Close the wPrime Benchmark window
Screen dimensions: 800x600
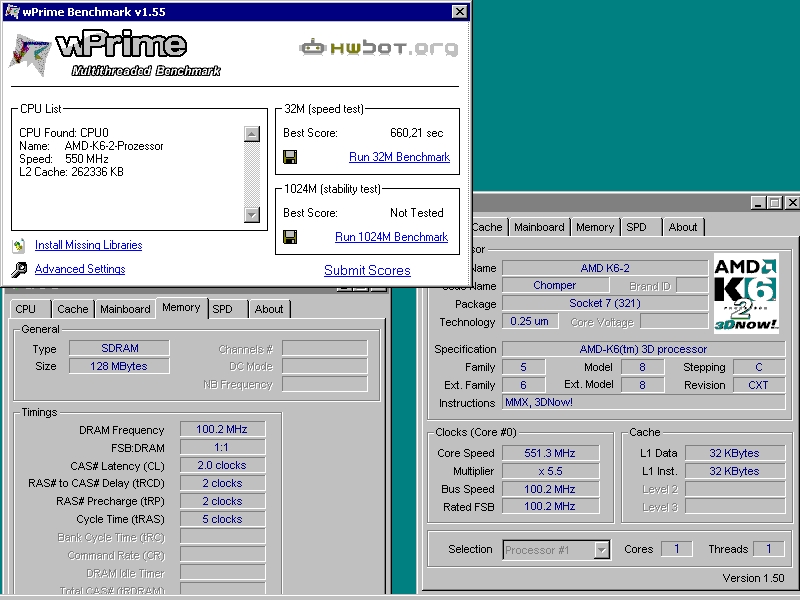click(460, 11)
